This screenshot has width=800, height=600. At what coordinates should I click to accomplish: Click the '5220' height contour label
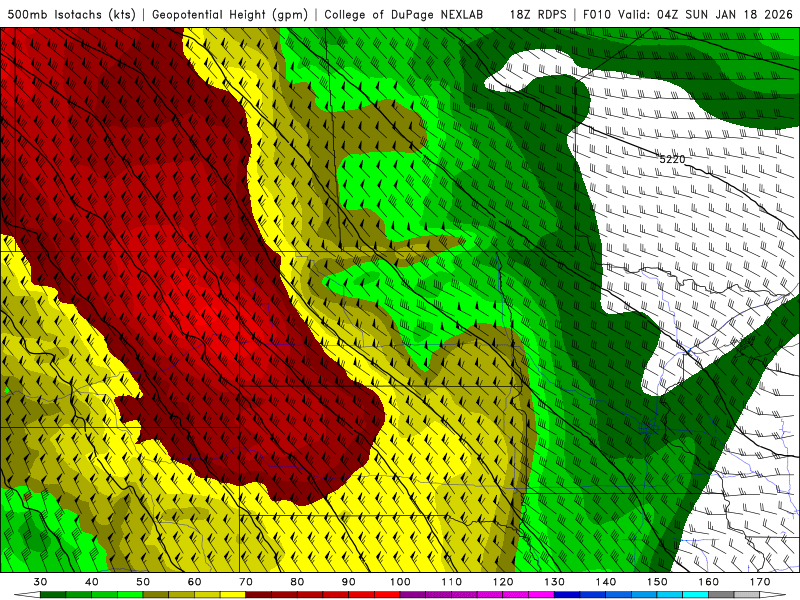(x=672, y=159)
